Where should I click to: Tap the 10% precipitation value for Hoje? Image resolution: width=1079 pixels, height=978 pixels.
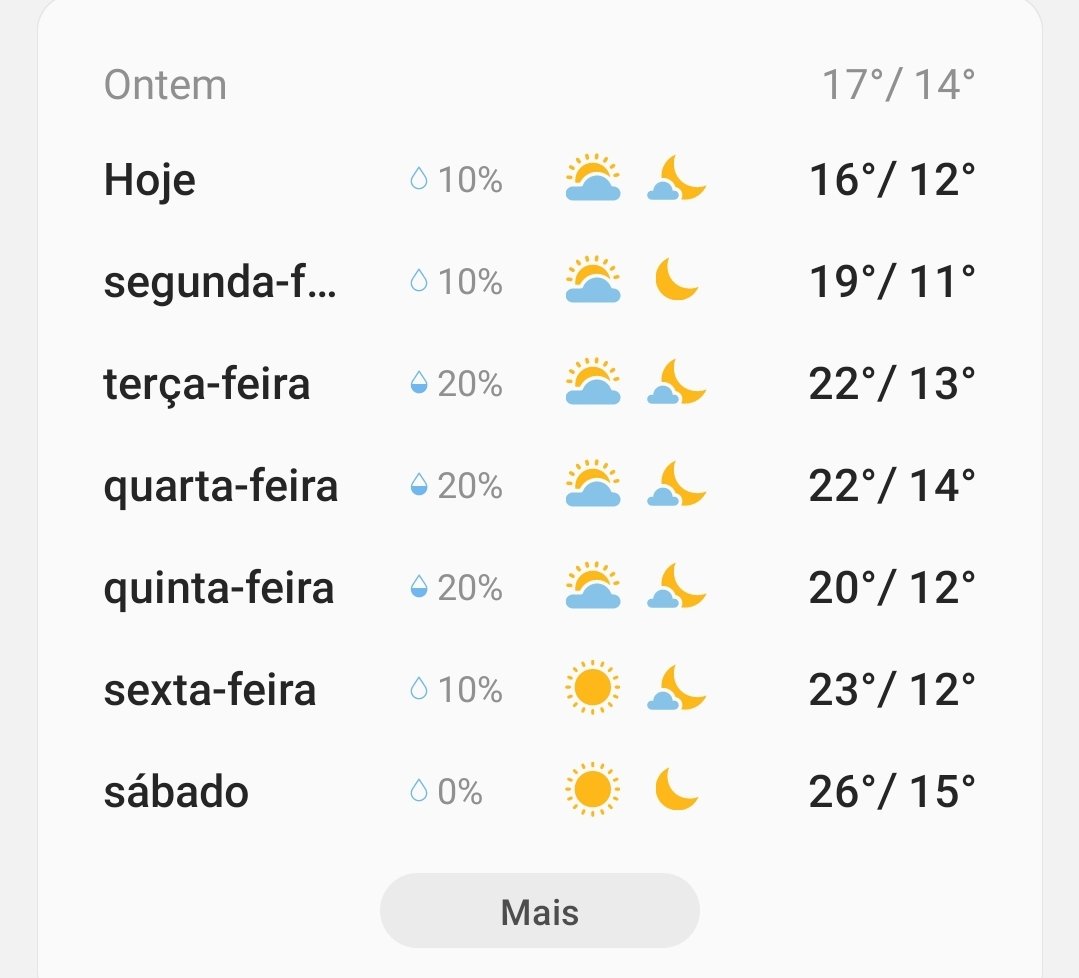(x=470, y=180)
